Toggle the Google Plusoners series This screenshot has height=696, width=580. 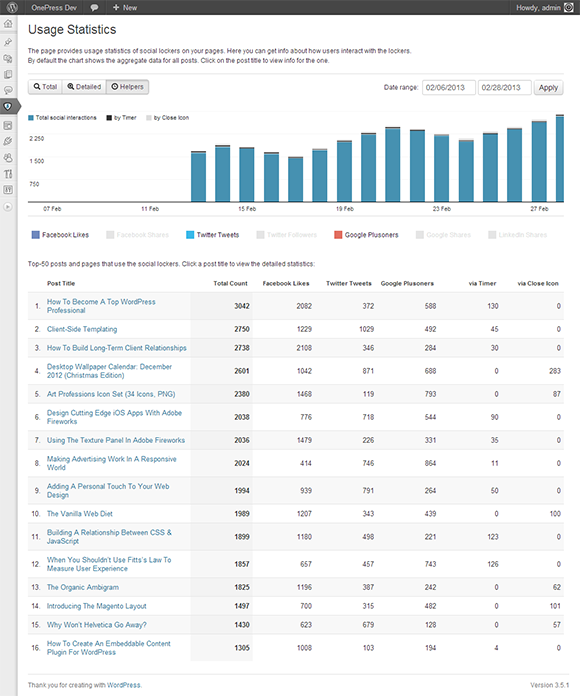[x=367, y=235]
